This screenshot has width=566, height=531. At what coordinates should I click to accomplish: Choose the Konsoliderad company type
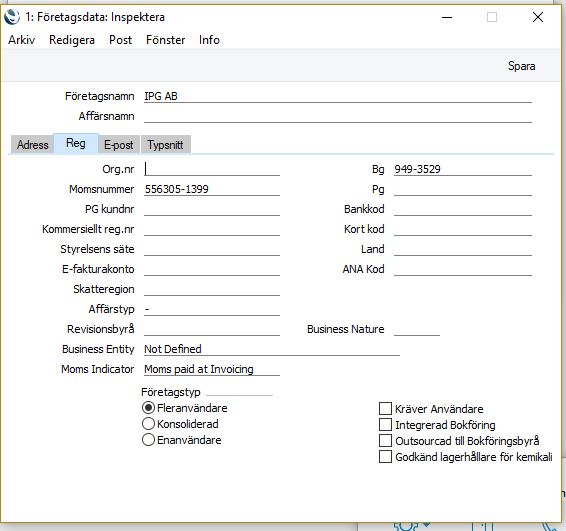[148, 424]
